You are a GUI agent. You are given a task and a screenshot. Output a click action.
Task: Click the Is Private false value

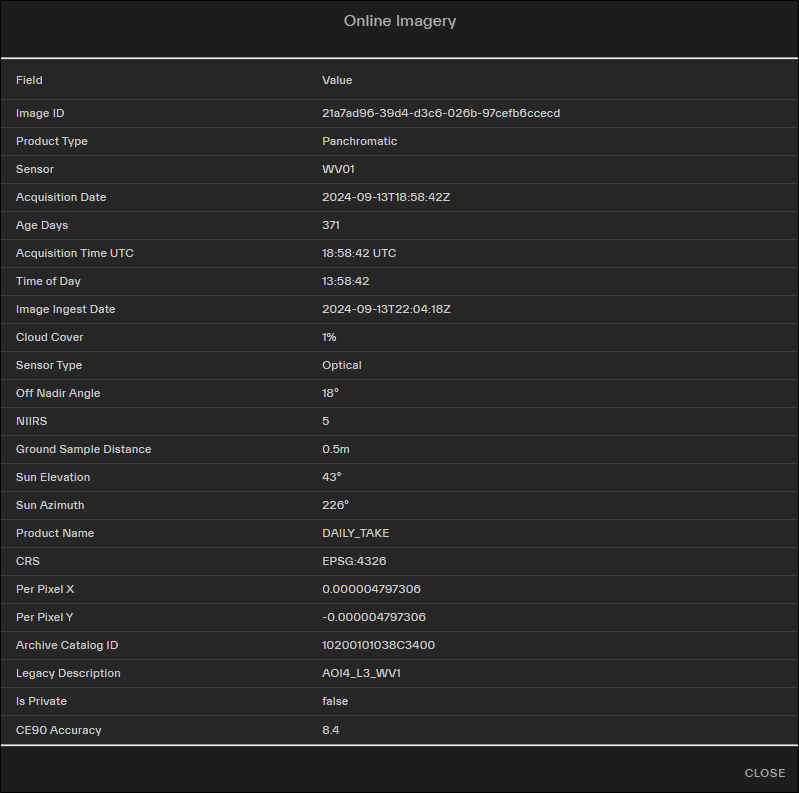334,701
